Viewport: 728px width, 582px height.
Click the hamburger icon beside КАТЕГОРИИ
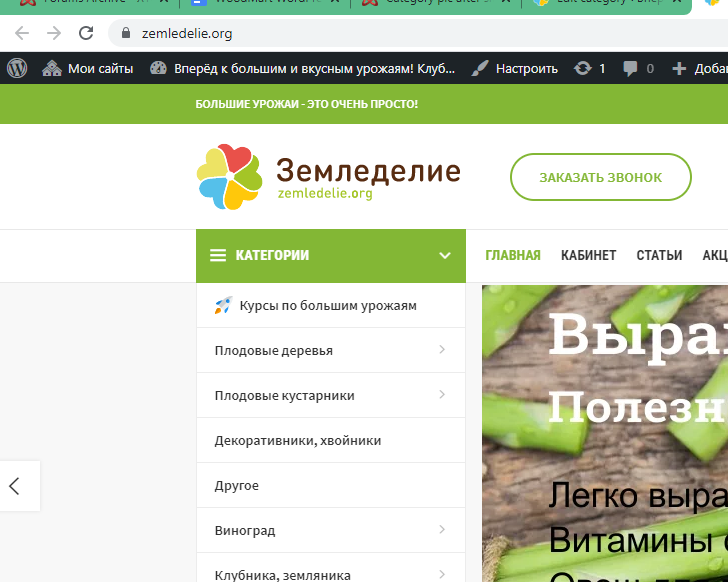tap(218, 255)
